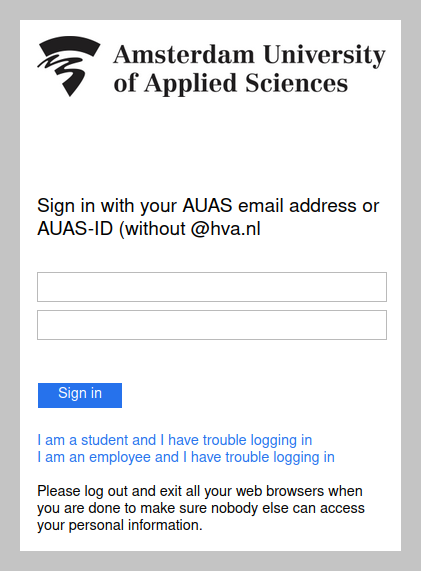Click the 'Sign in with your AUAS' heading

click(208, 217)
